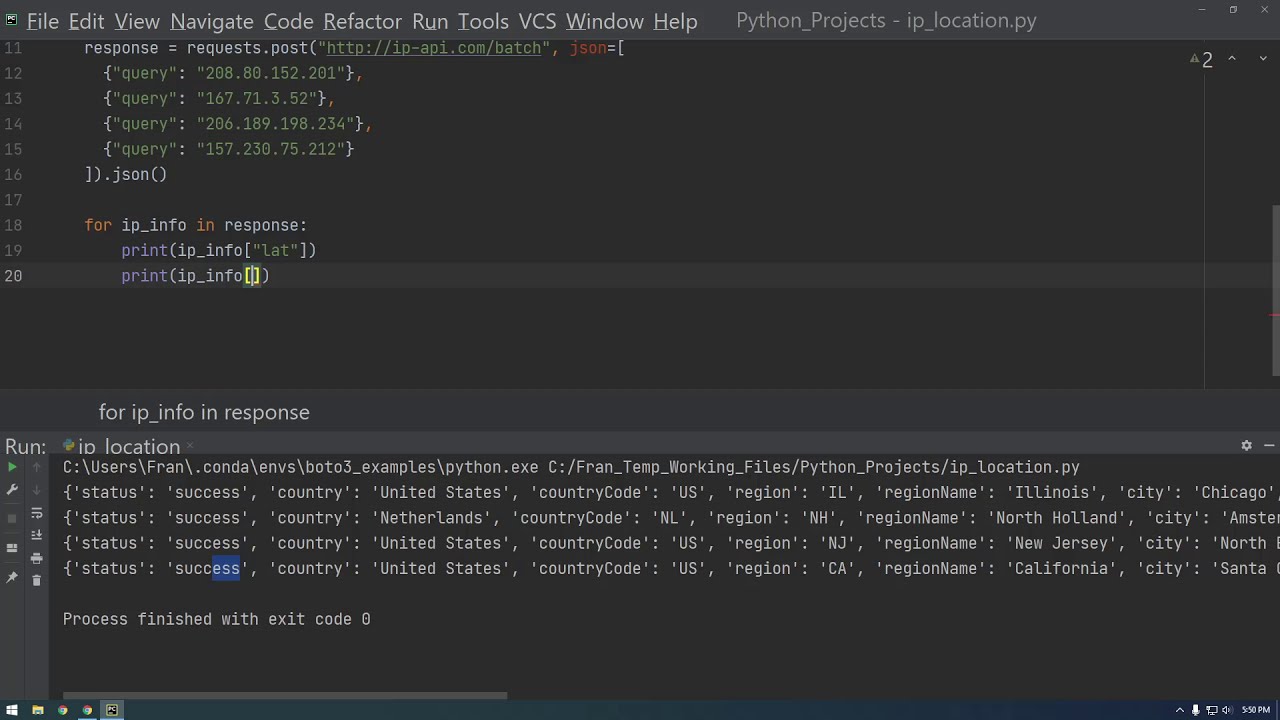The image size is (1280, 720).
Task: Open the Window menu
Action: pyautogui.click(x=605, y=20)
